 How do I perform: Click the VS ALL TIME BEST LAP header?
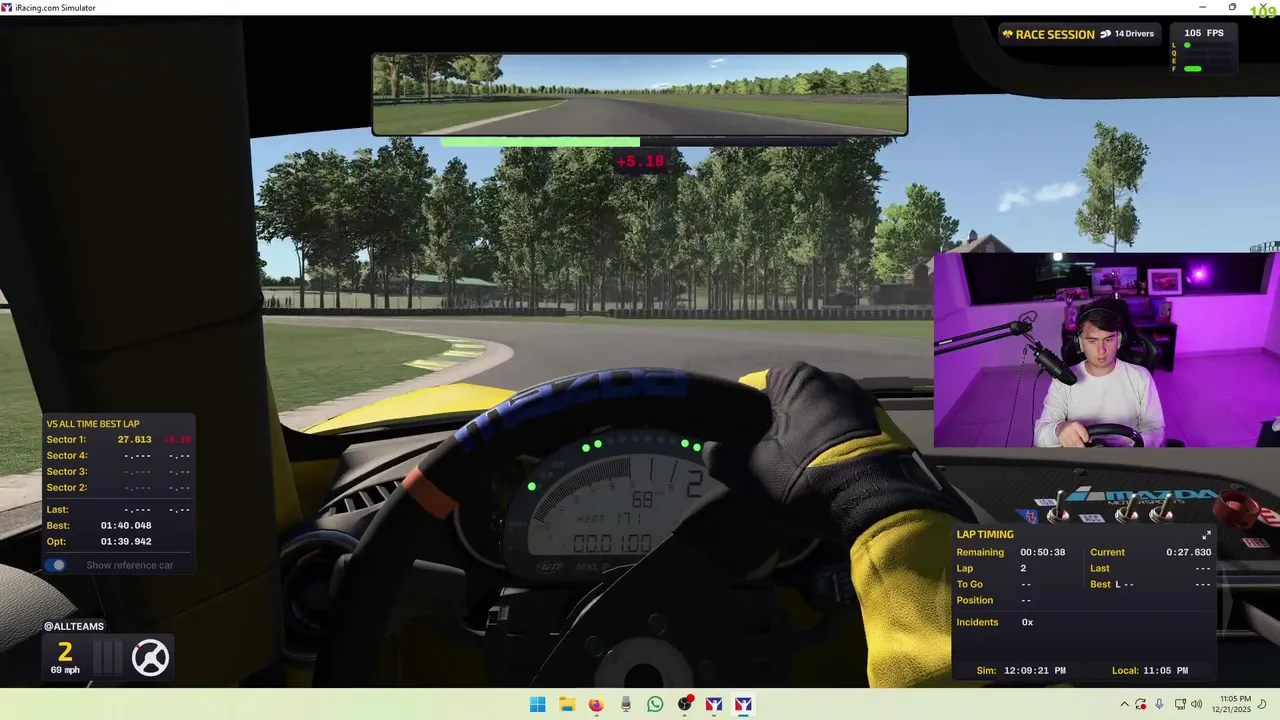[x=92, y=424]
